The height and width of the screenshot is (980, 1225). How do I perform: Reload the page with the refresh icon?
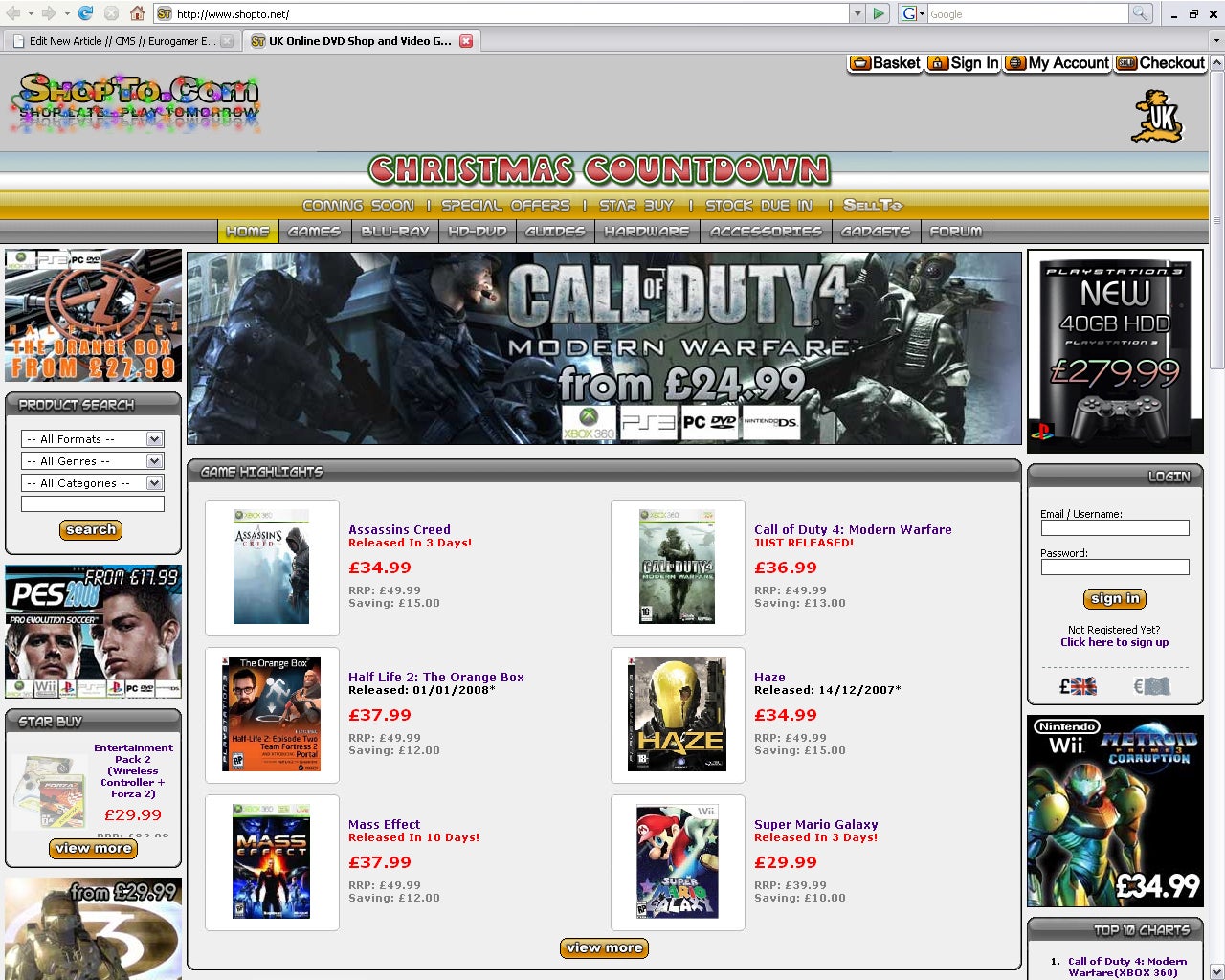click(85, 13)
